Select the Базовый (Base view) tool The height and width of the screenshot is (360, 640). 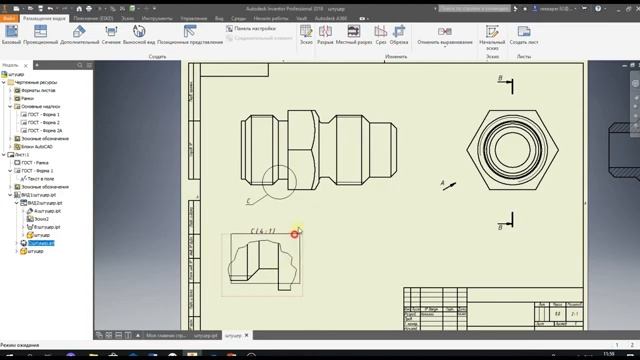coord(11,34)
